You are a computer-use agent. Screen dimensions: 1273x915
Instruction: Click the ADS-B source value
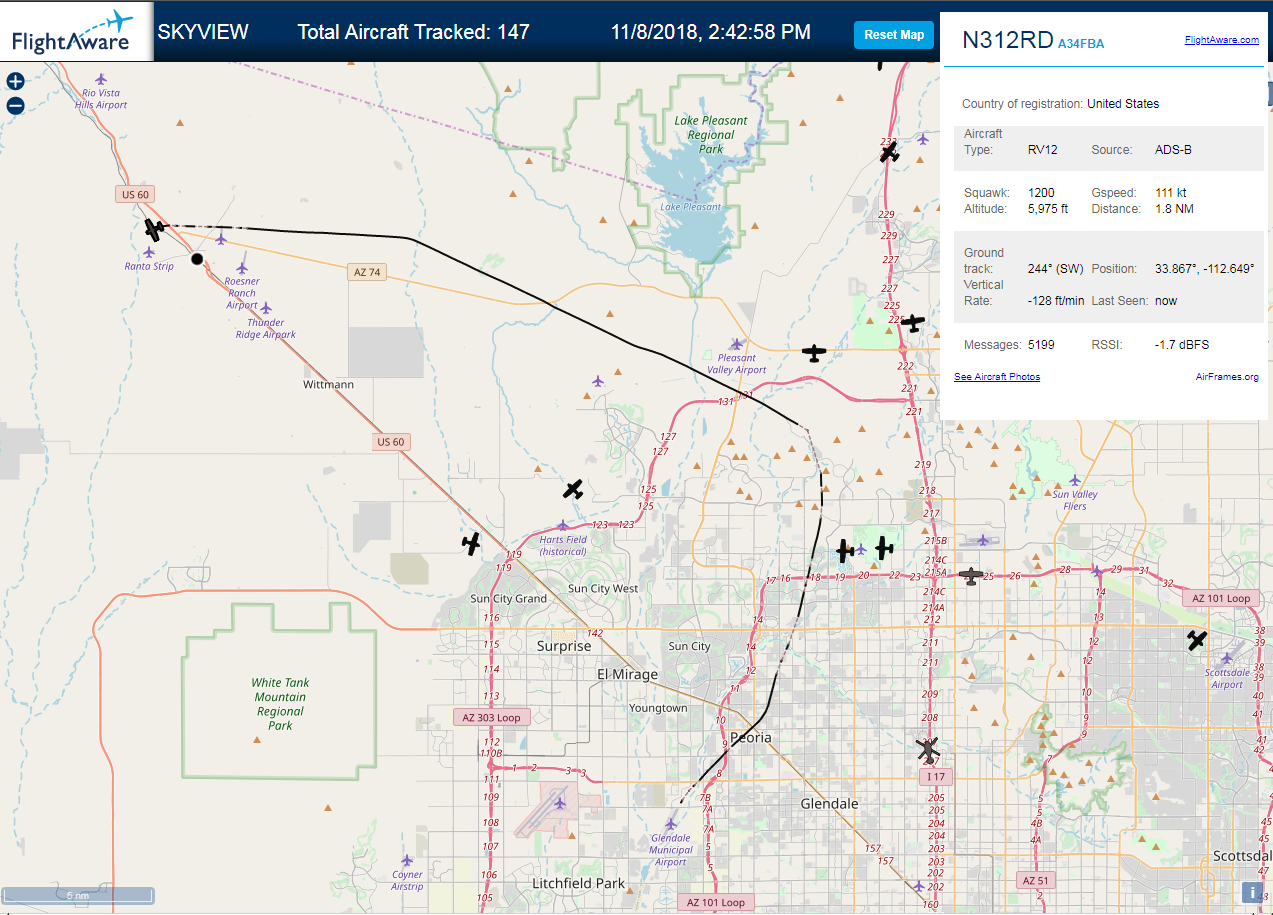[1172, 150]
